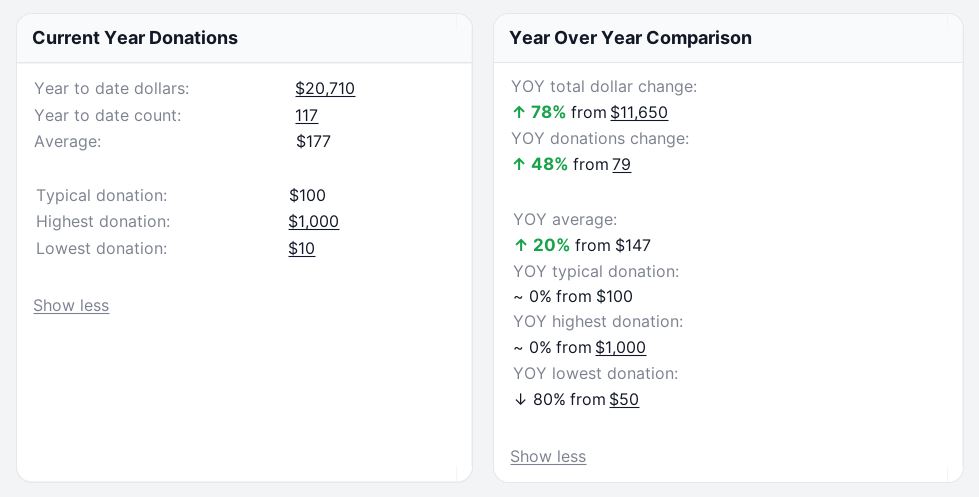Click the $177 average value
The width and height of the screenshot is (979, 497).
point(313,142)
